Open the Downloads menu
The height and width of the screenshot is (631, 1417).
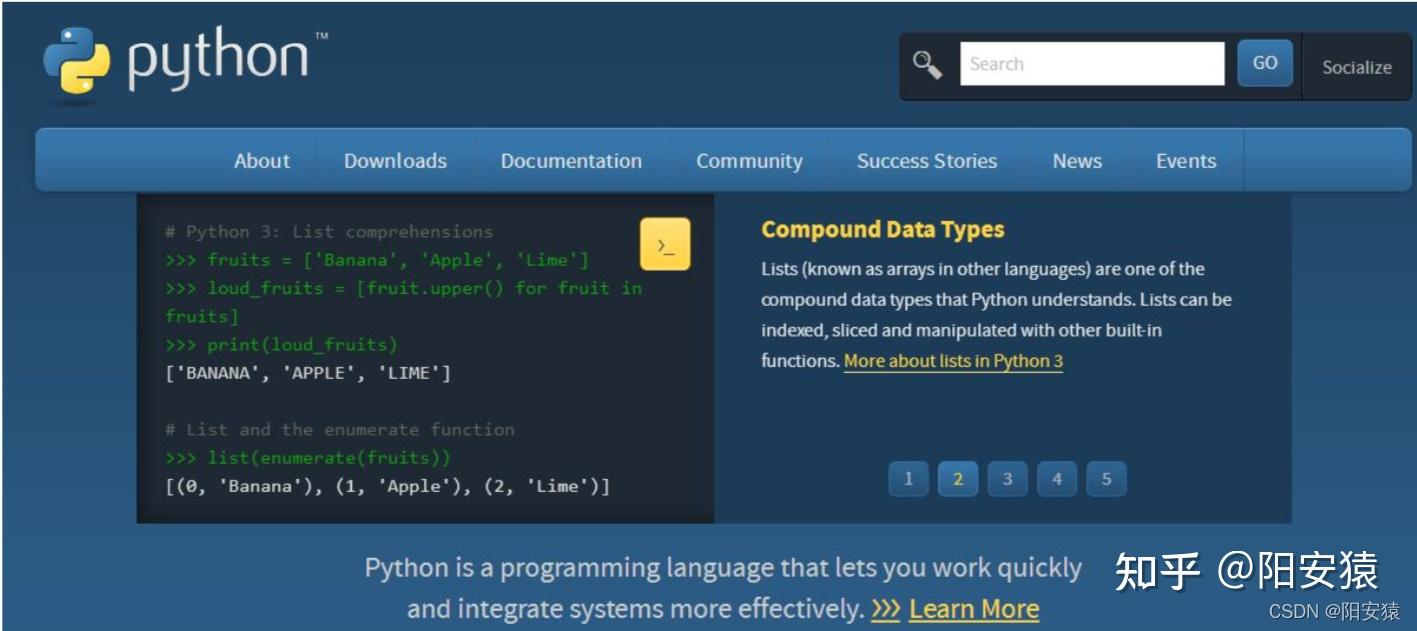pos(395,160)
